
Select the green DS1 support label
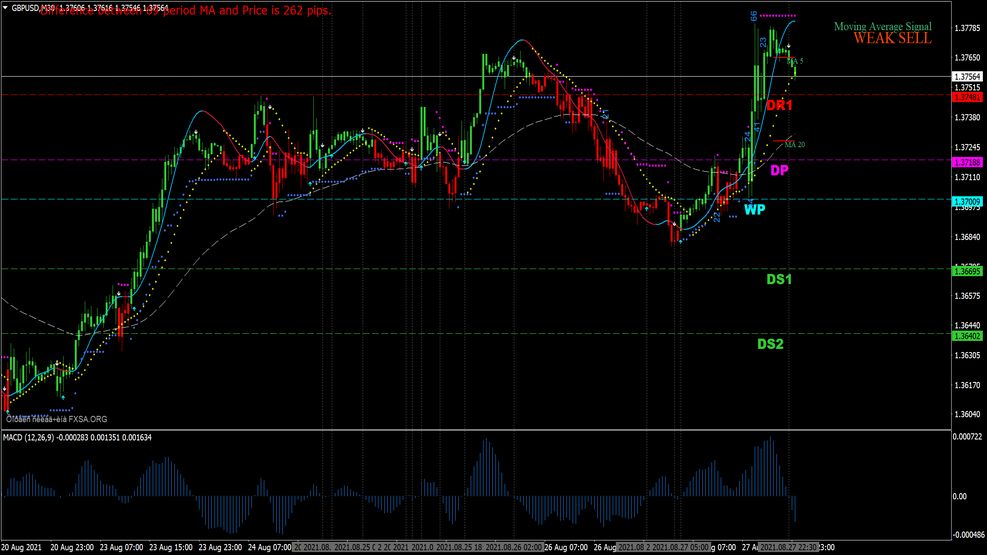(x=779, y=280)
